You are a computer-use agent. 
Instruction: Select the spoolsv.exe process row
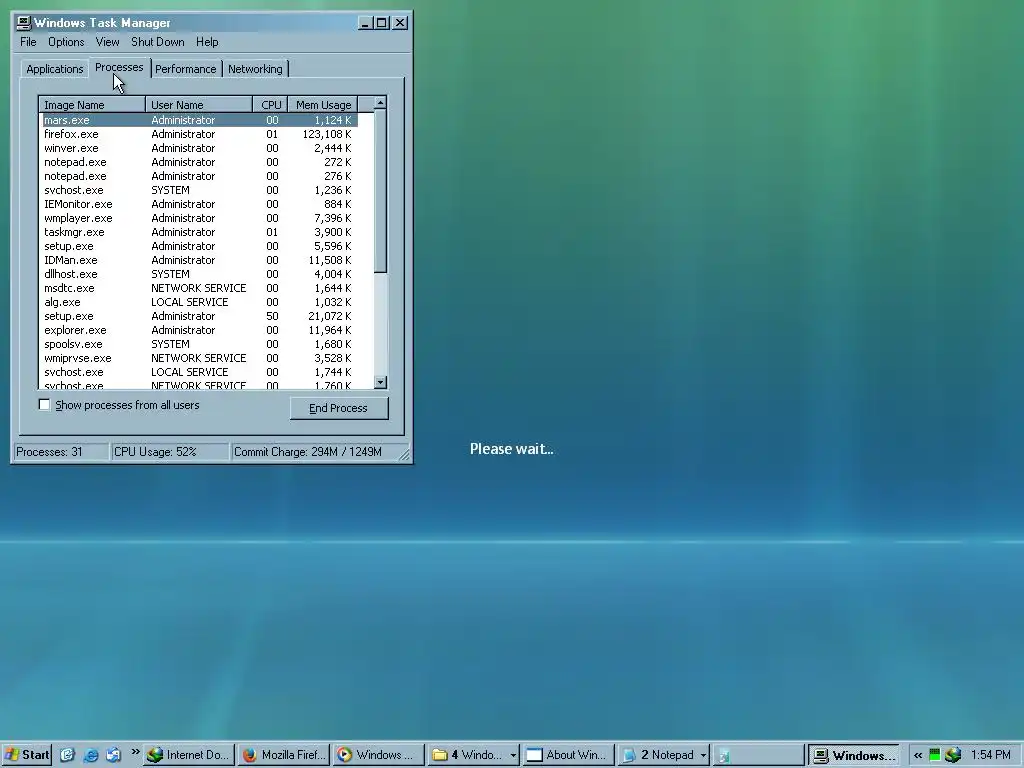coord(199,344)
